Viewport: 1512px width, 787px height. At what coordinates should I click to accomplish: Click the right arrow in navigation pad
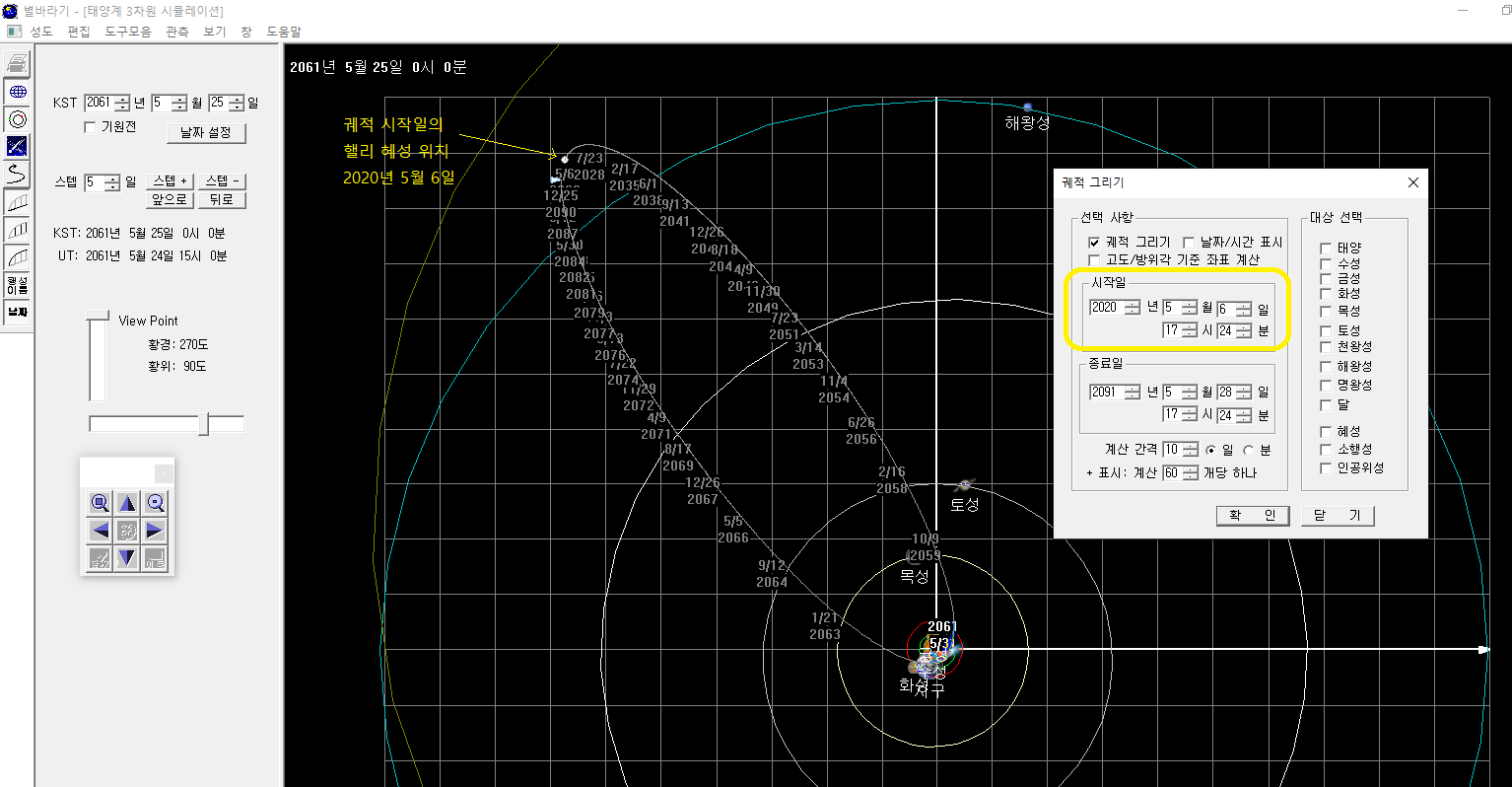(x=155, y=531)
